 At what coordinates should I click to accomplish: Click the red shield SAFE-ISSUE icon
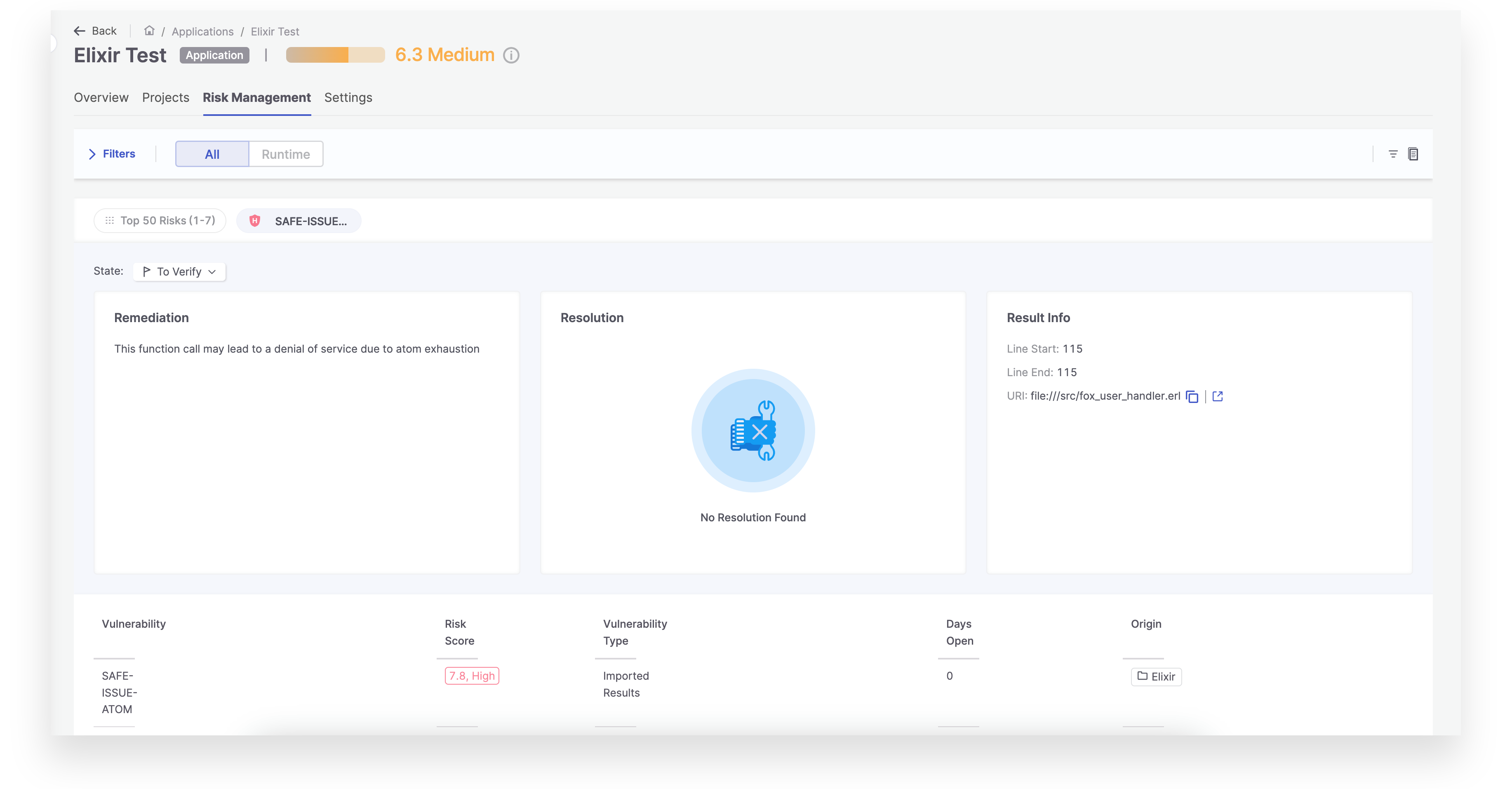255,221
